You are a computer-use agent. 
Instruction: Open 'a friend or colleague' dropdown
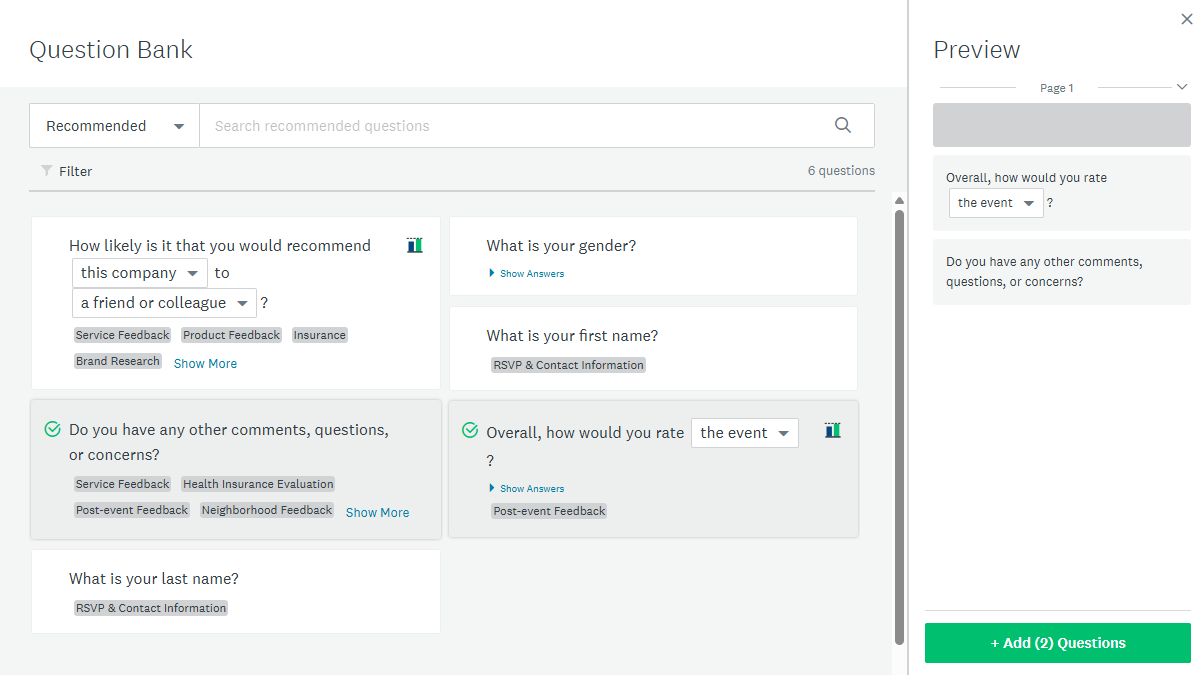tap(164, 303)
